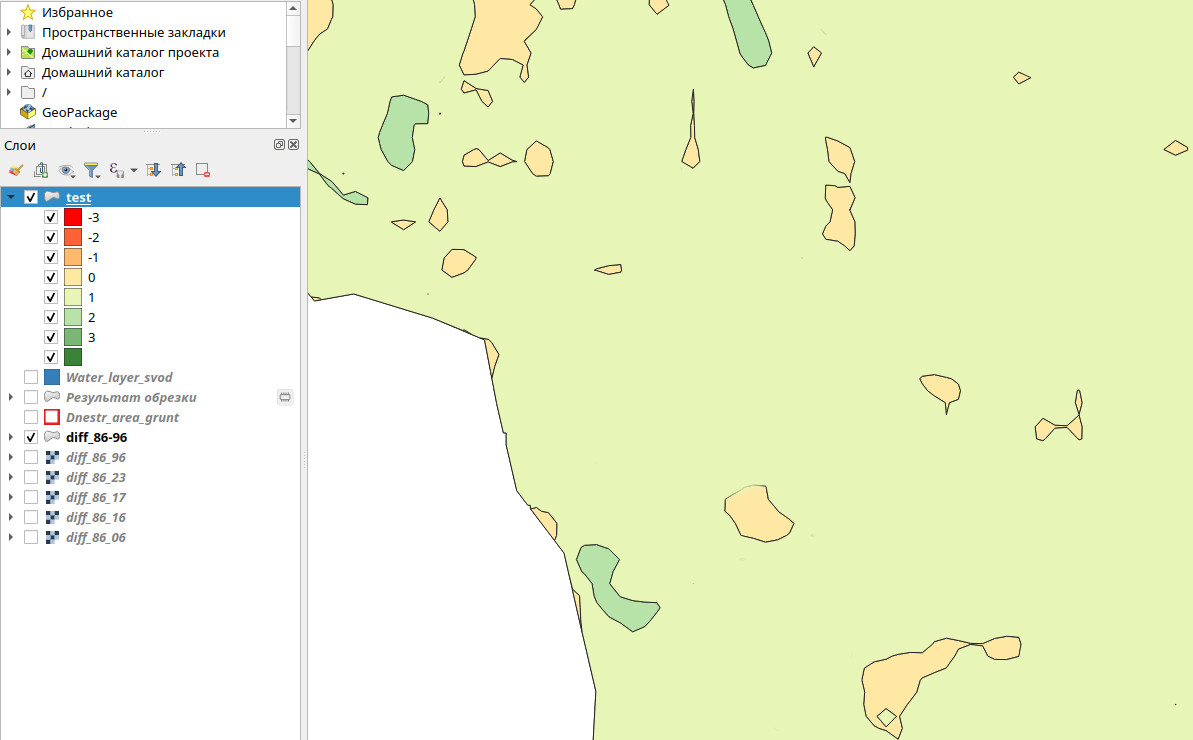
Task: Expand the diff_86_96 raster layer
Action: pyautogui.click(x=11, y=457)
